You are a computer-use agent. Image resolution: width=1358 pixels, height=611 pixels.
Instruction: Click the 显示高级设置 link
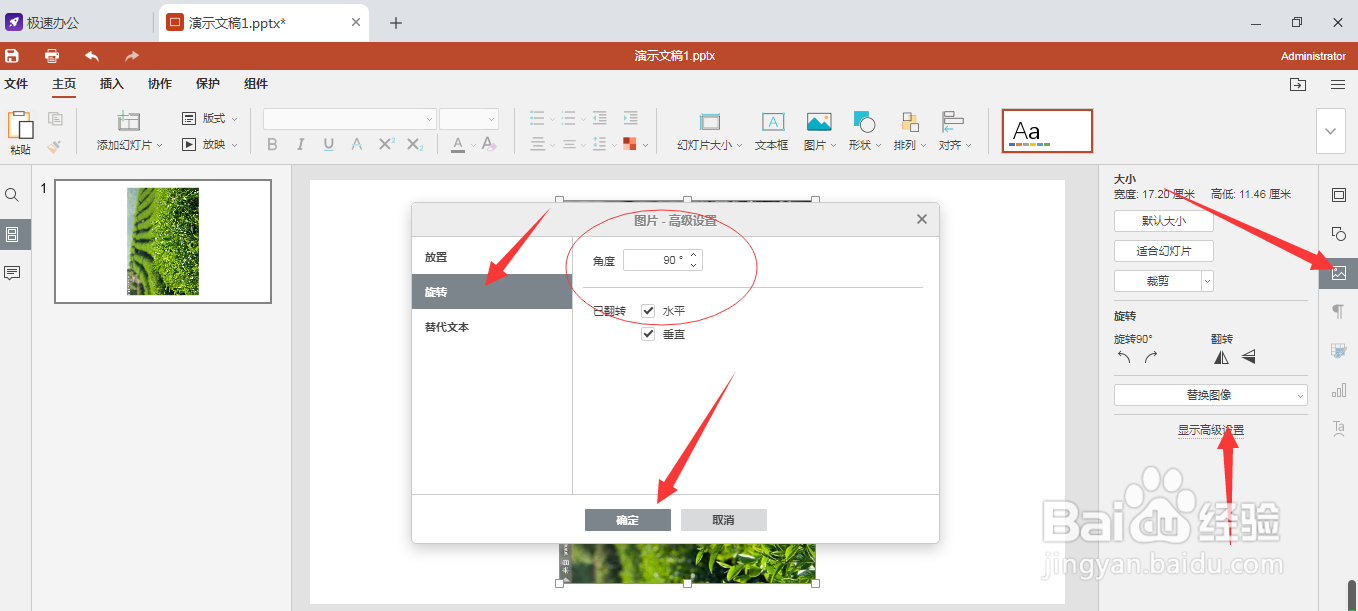pyautogui.click(x=1211, y=430)
